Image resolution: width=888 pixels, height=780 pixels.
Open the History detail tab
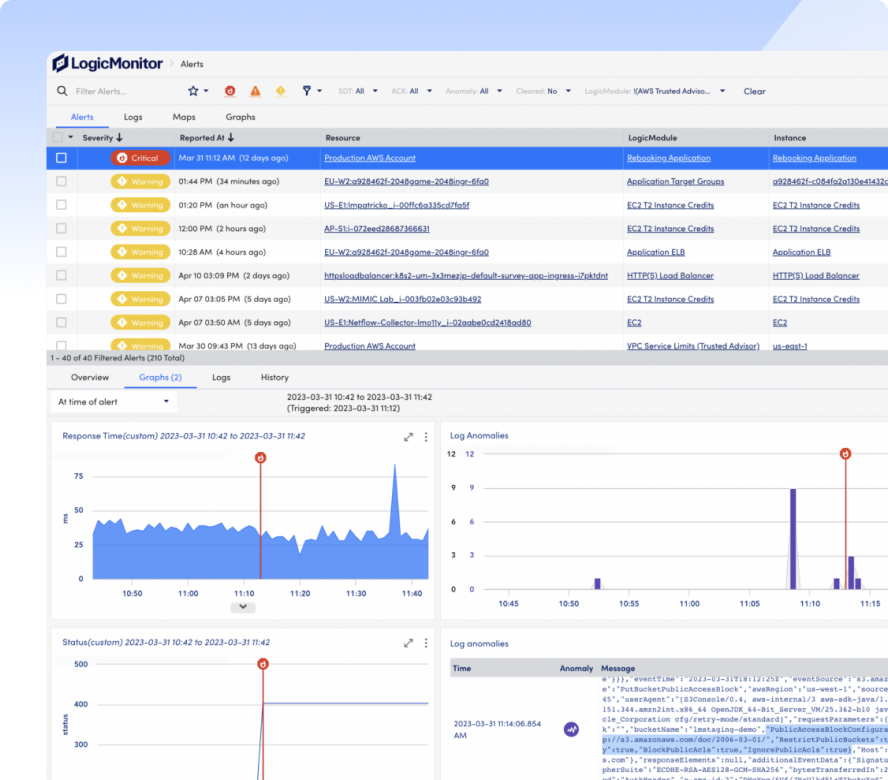[275, 377]
